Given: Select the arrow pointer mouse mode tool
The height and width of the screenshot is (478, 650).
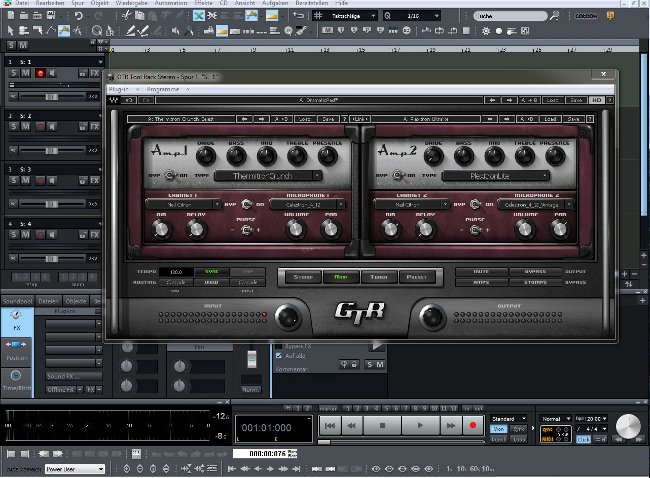Looking at the screenshot, I should (x=10, y=31).
